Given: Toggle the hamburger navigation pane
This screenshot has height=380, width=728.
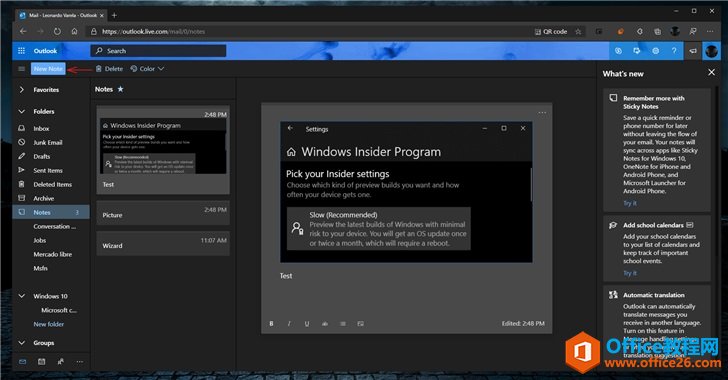Looking at the screenshot, I should coord(21,69).
